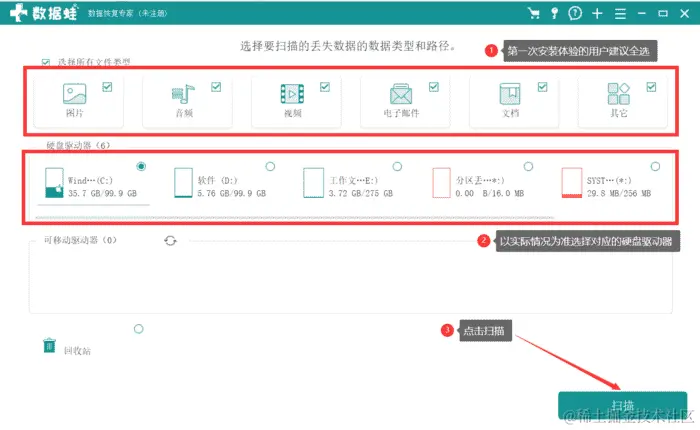700x430 pixels.
Task: Click the SYST drive icon
Action: [572, 183]
